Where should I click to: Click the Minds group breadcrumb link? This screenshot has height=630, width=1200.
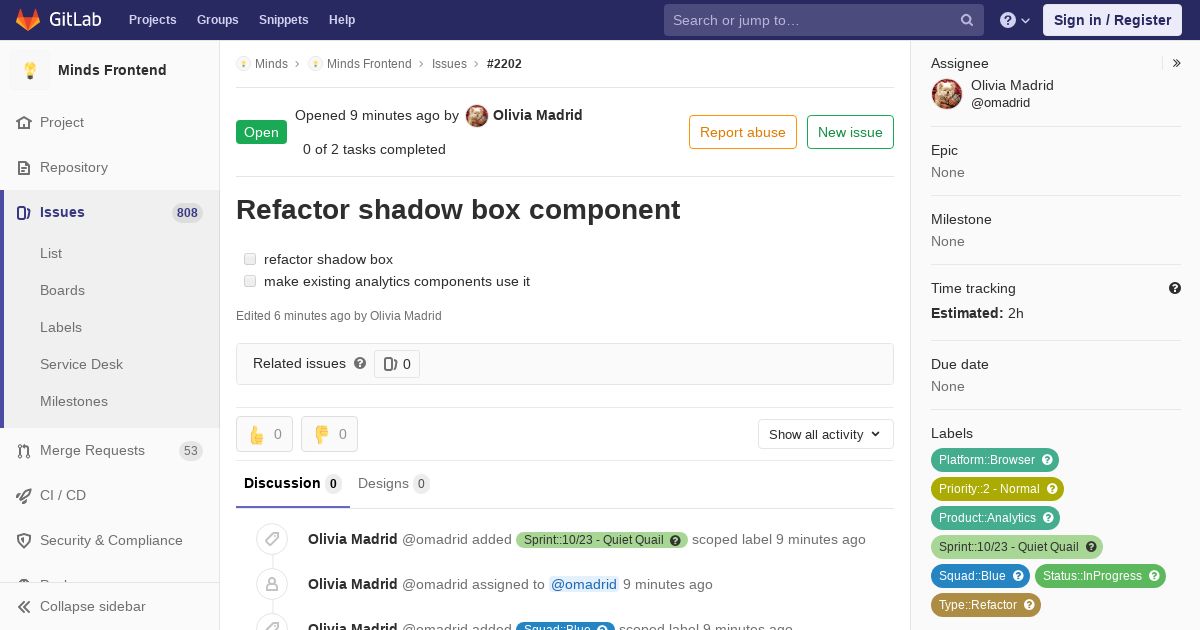point(271,63)
